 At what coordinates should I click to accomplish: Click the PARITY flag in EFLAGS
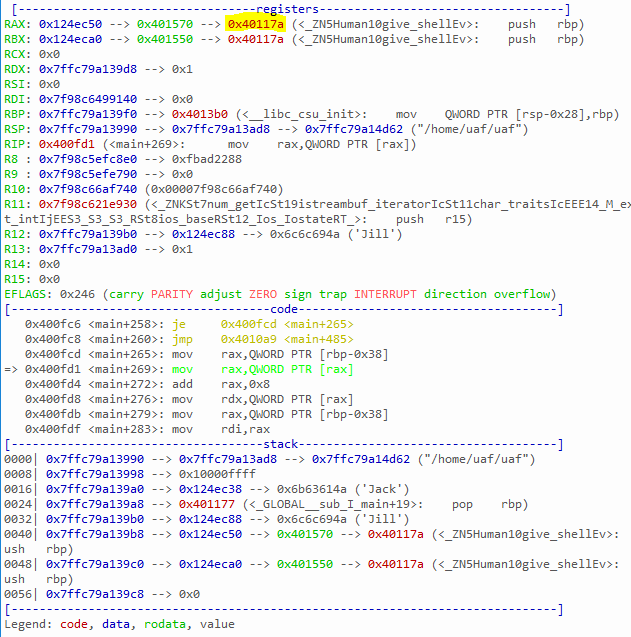coord(172,295)
